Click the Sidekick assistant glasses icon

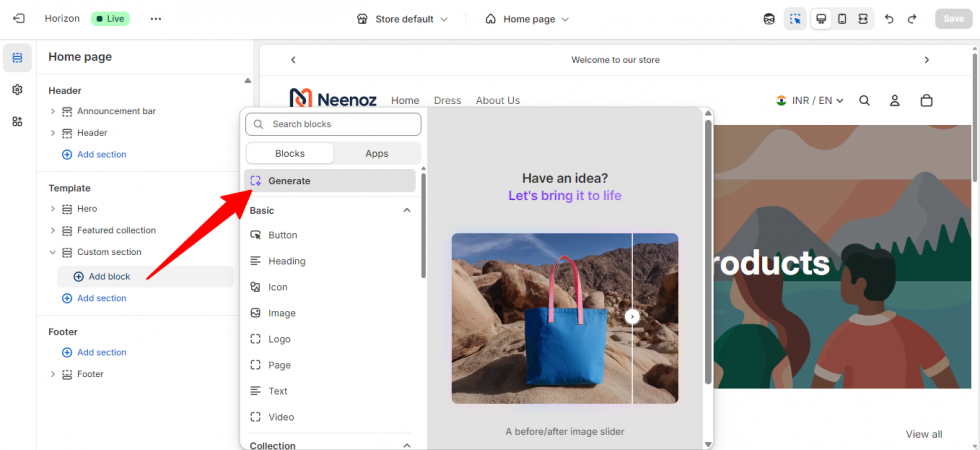(769, 19)
